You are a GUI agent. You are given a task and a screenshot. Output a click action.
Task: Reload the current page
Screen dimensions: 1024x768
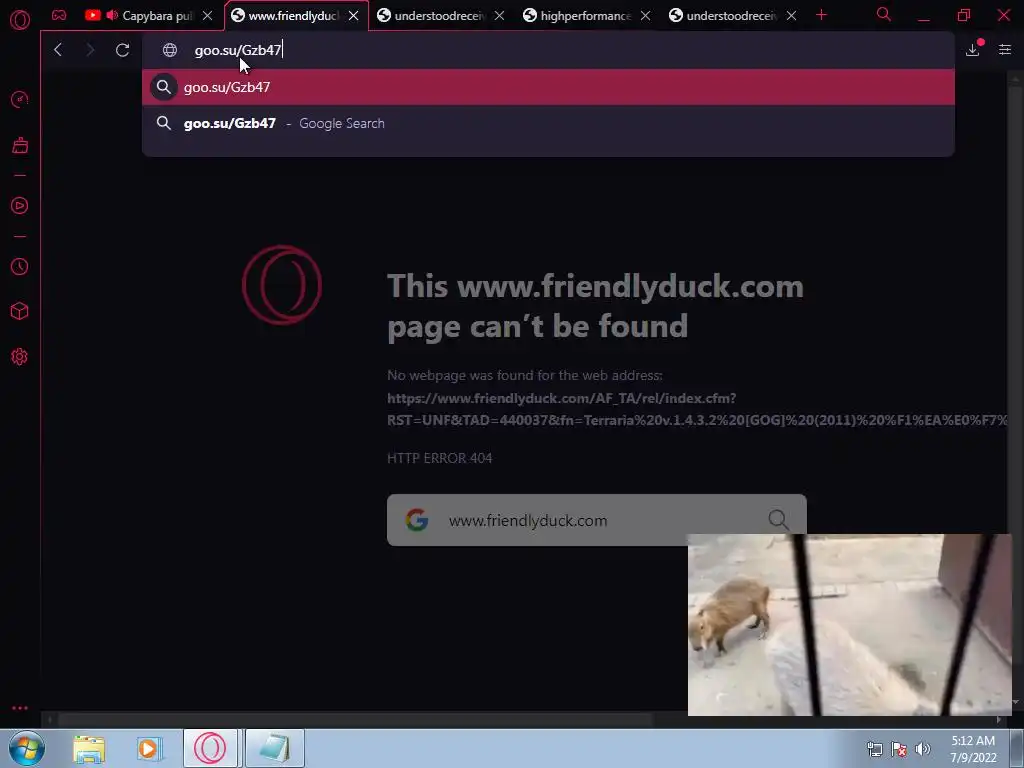(x=122, y=50)
